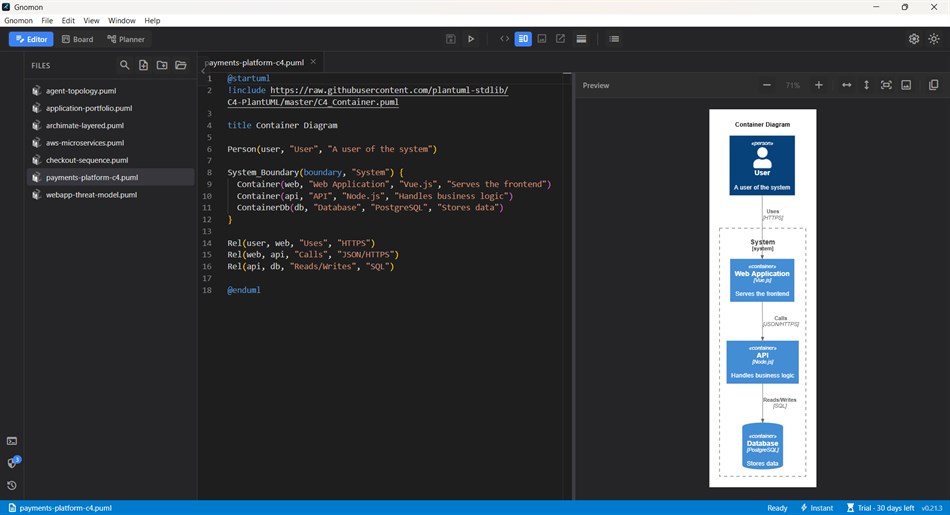Select payments-platform-c4.puml in file list

click(x=111, y=178)
